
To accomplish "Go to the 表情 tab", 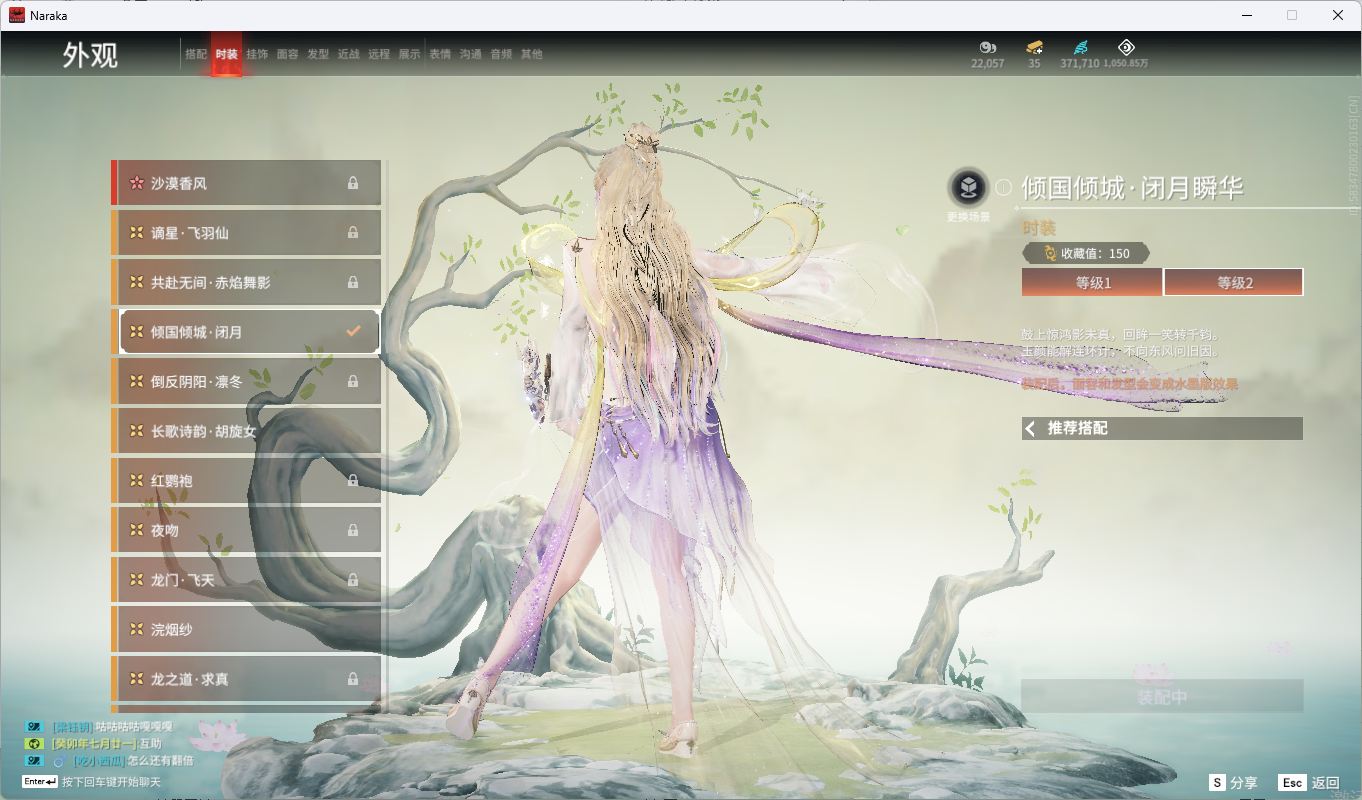I will click(440, 54).
